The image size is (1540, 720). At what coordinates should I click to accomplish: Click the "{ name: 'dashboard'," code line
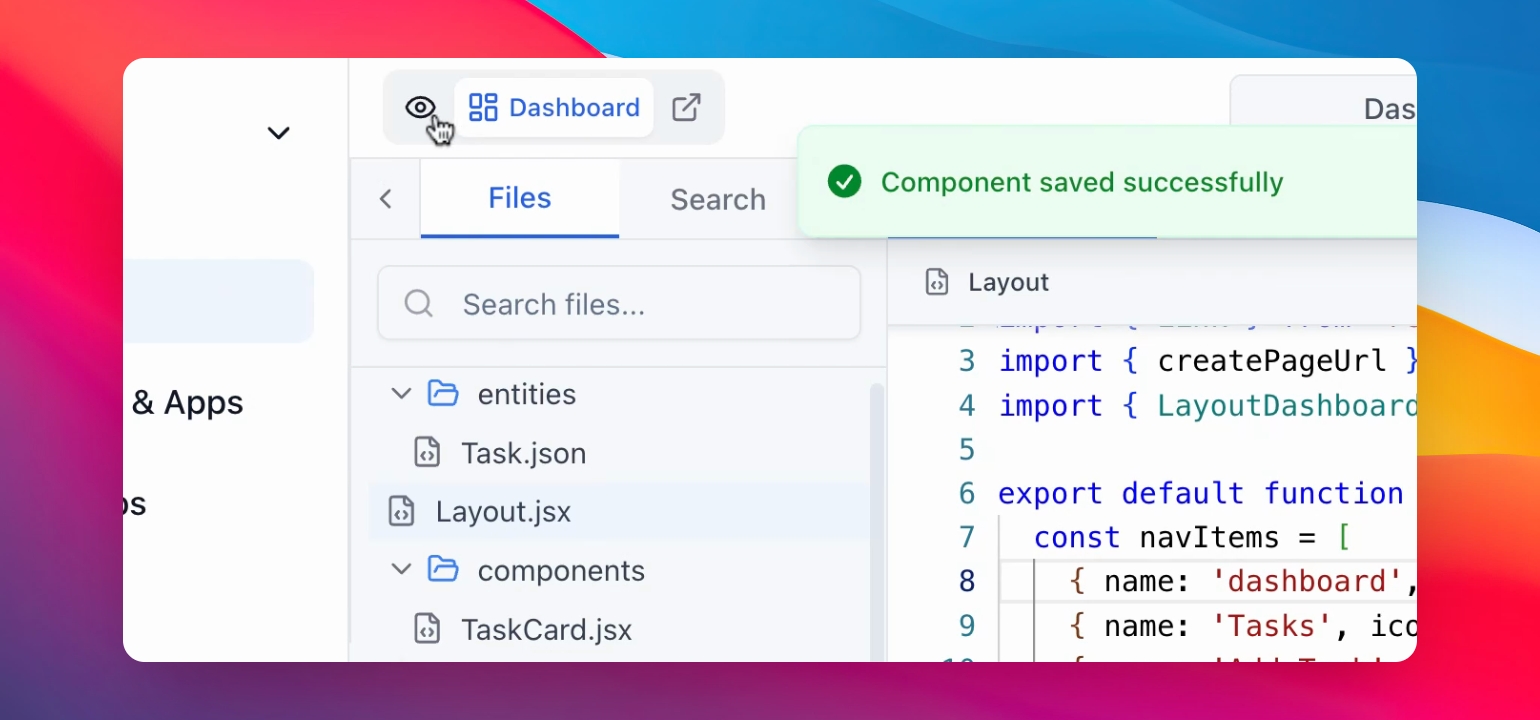[x=1243, y=581]
